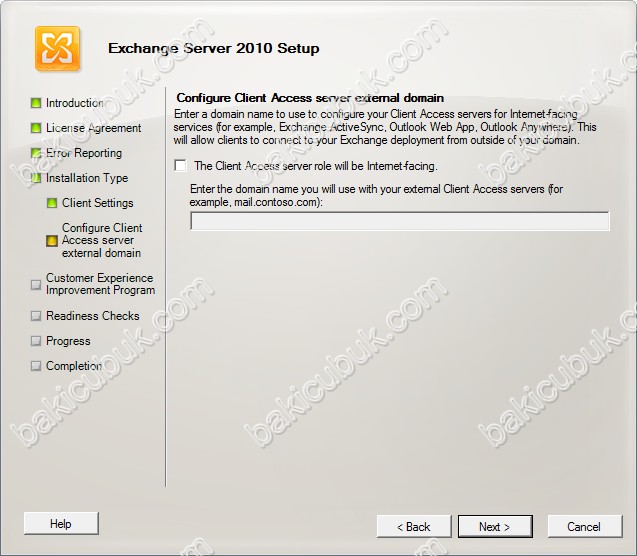Image resolution: width=637 pixels, height=556 pixels.
Task: Click the gray square beside Progress
Action: click(x=36, y=341)
